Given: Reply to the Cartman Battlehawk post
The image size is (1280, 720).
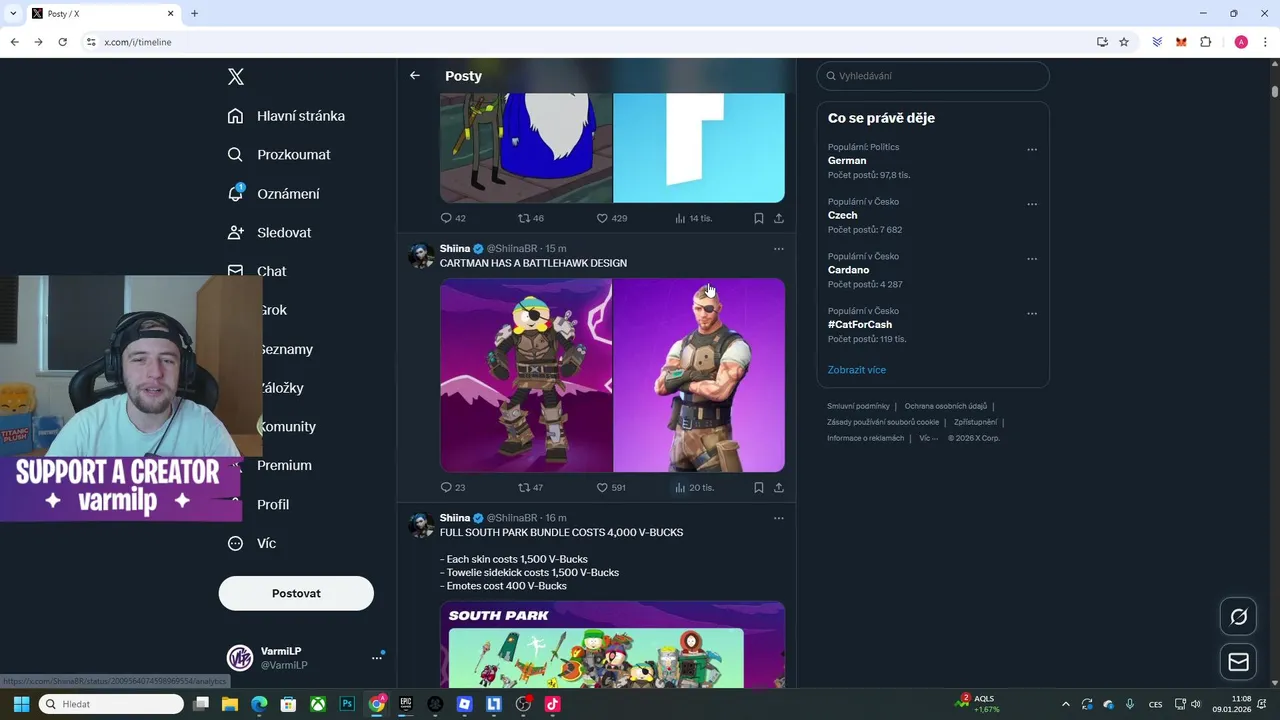Looking at the screenshot, I should 446,488.
